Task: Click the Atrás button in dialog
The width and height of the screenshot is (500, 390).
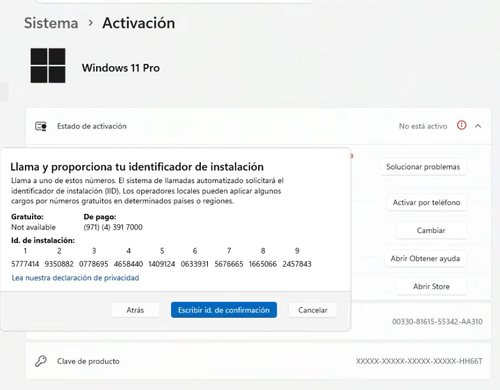Action: click(x=135, y=310)
